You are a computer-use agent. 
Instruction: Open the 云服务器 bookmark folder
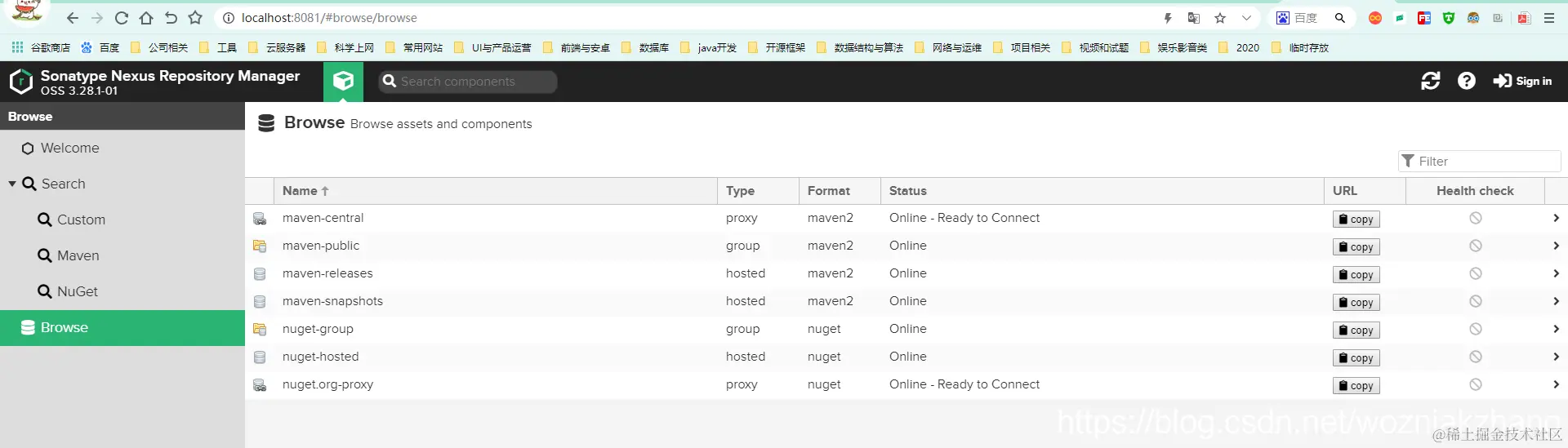point(277,48)
